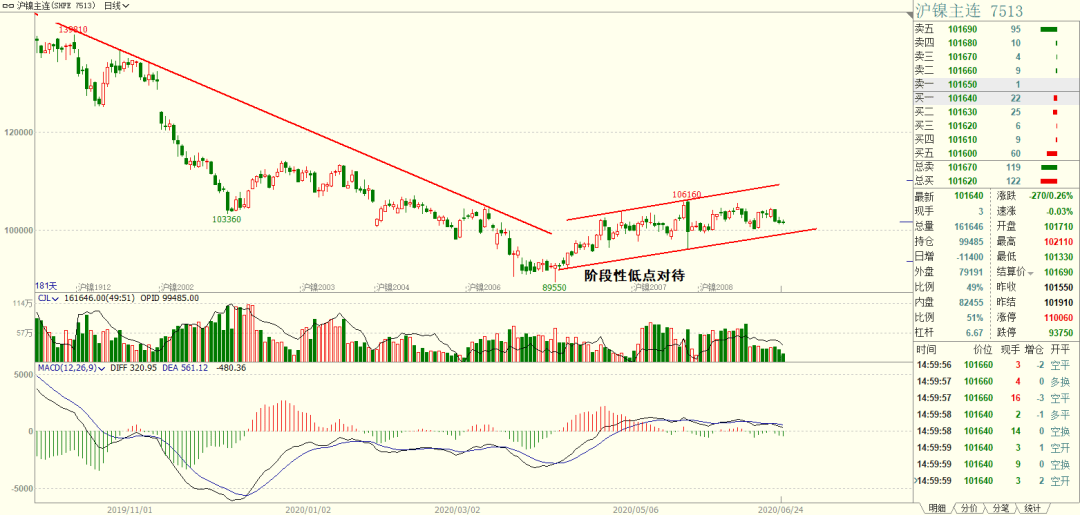Open the 分笔 tab
Viewport: 1080px width, 515px height.
click(1001, 508)
